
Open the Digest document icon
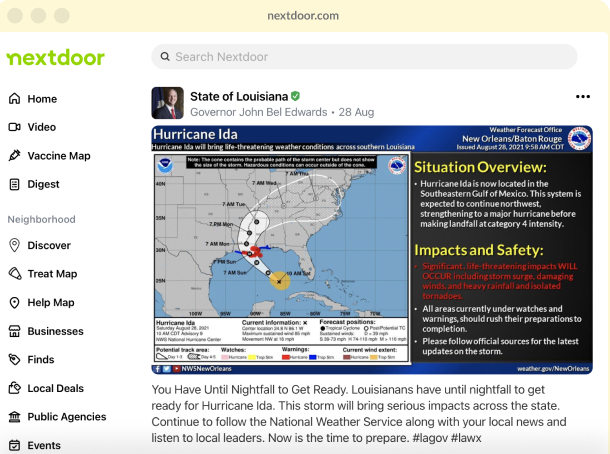[x=14, y=184]
